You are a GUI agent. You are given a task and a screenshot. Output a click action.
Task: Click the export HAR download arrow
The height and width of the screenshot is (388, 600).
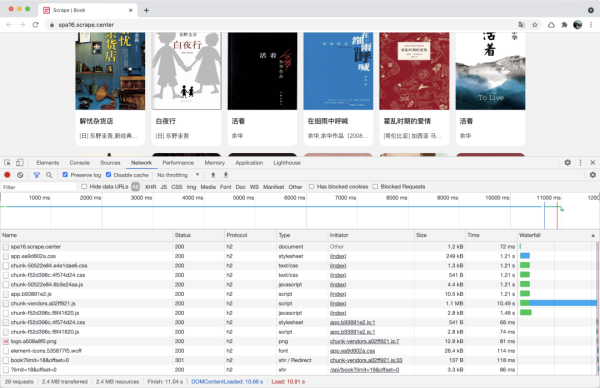(226, 175)
